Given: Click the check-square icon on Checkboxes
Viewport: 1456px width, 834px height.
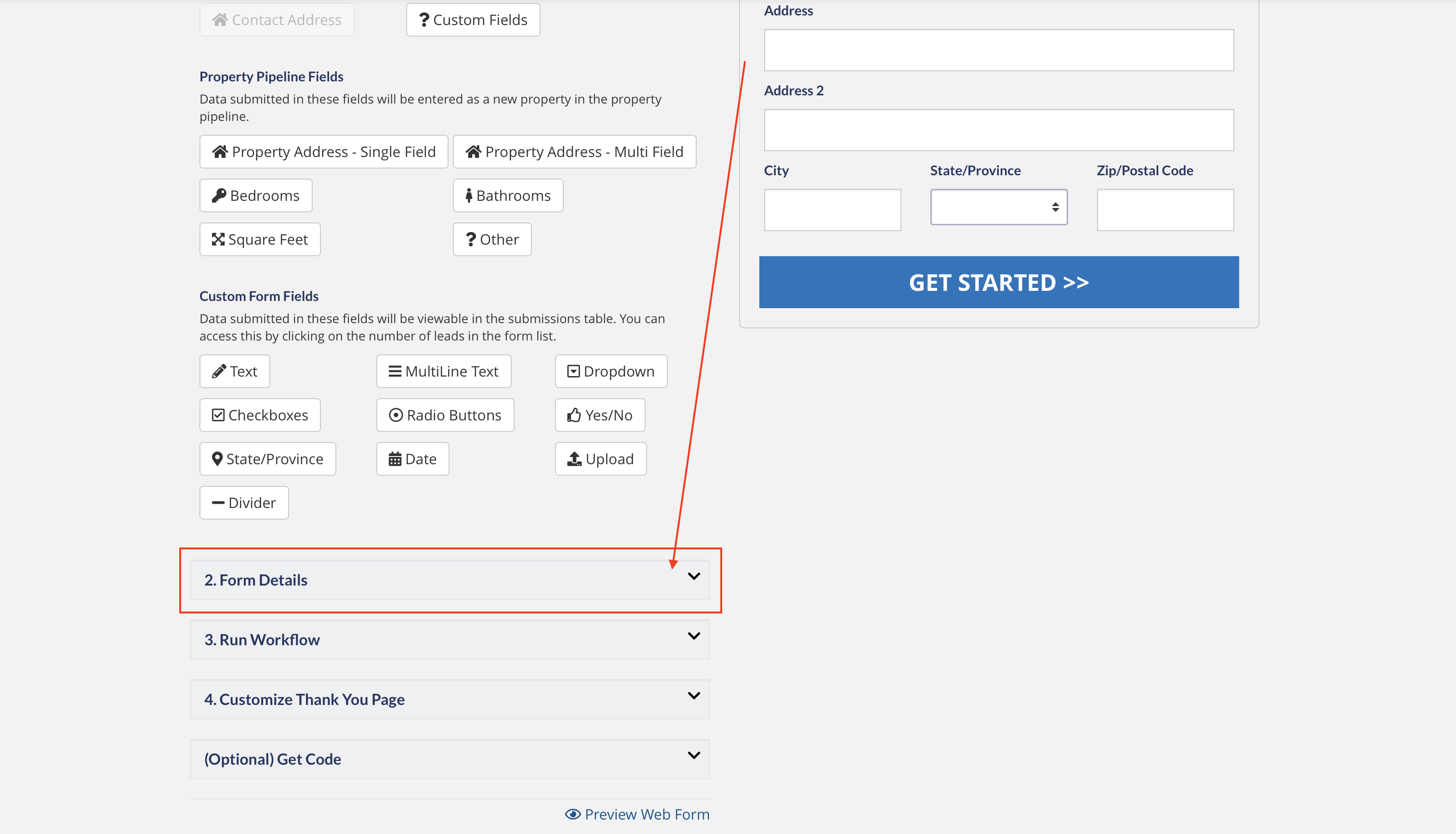Looking at the screenshot, I should pyautogui.click(x=218, y=415).
